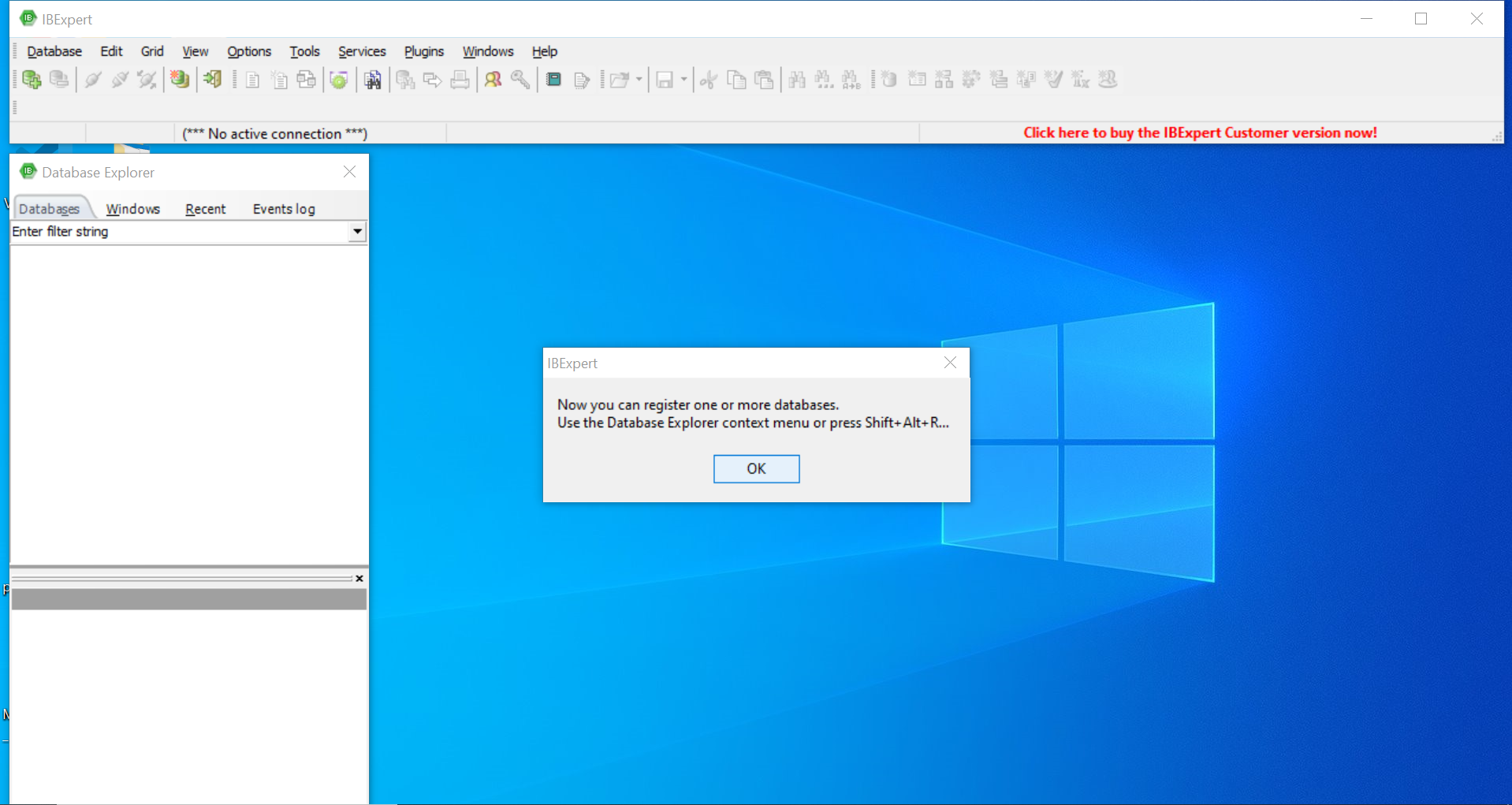Click the binoculars search in metadata icon
The height and width of the screenshot is (805, 1512).
click(373, 80)
